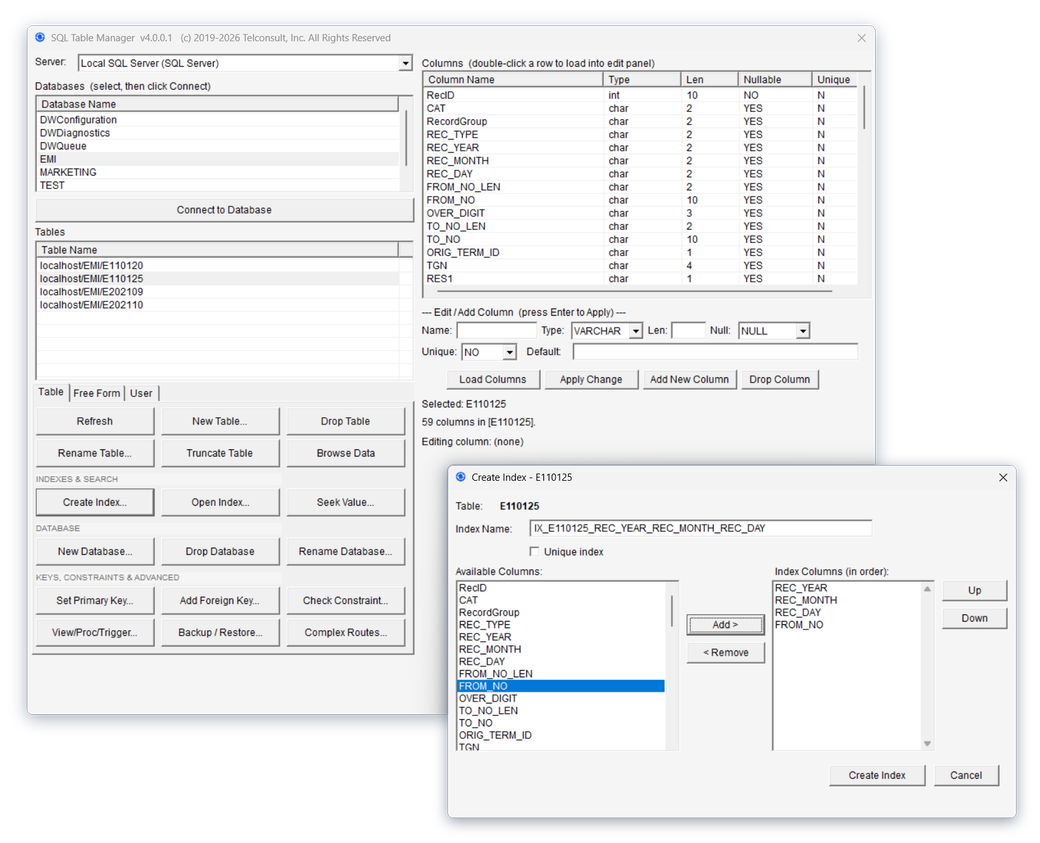
Task: Click the Nullable column header
Action: 774,80
